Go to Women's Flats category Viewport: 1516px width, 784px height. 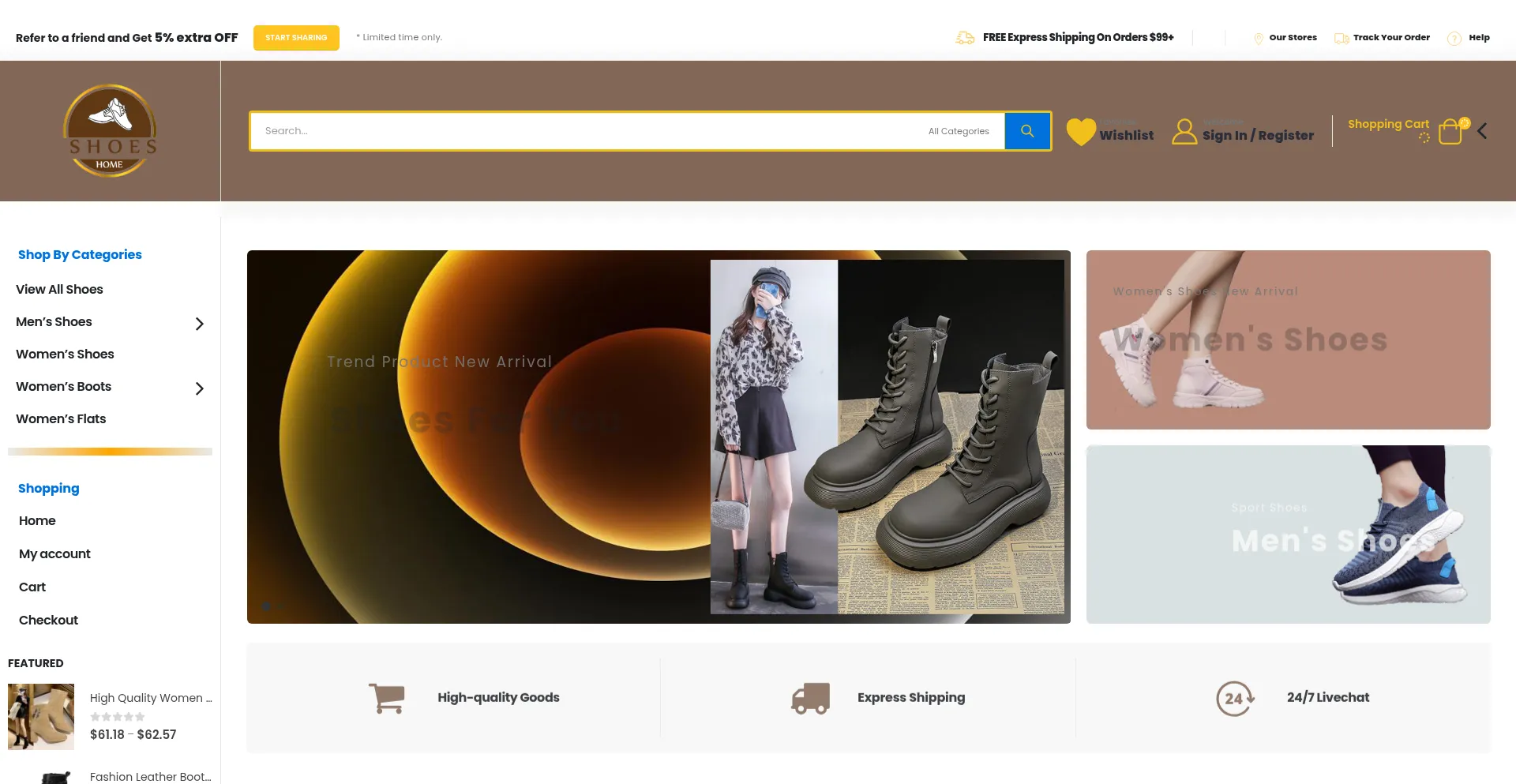point(61,418)
